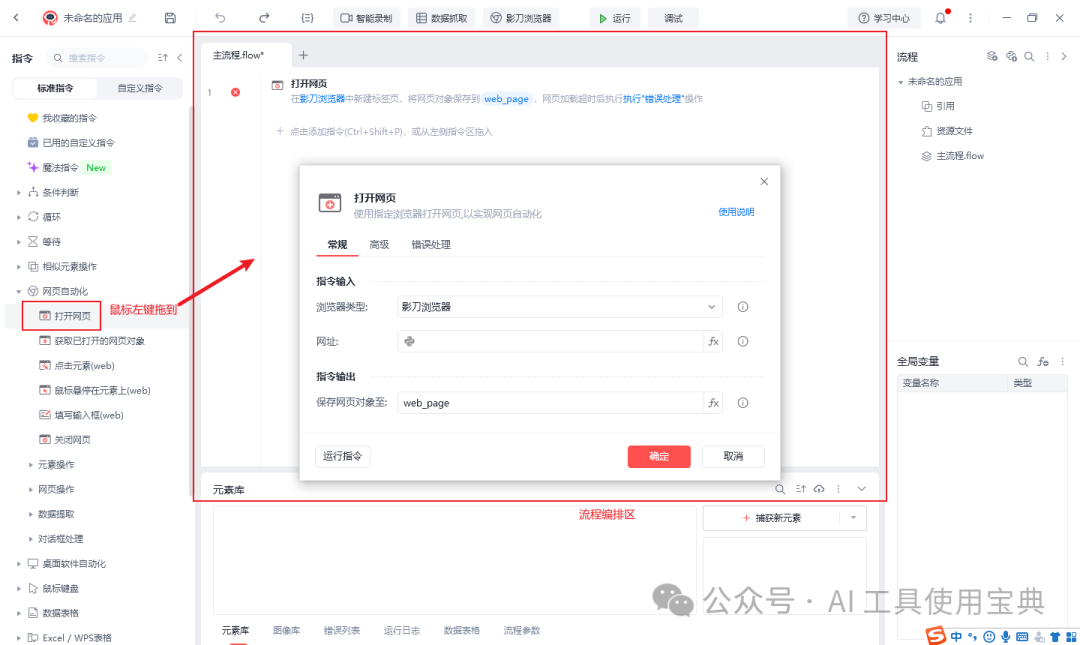Viewport: 1080px width, 645px height.
Task: Open the three-dot menu in the global variables panel
Action: tap(1062, 361)
